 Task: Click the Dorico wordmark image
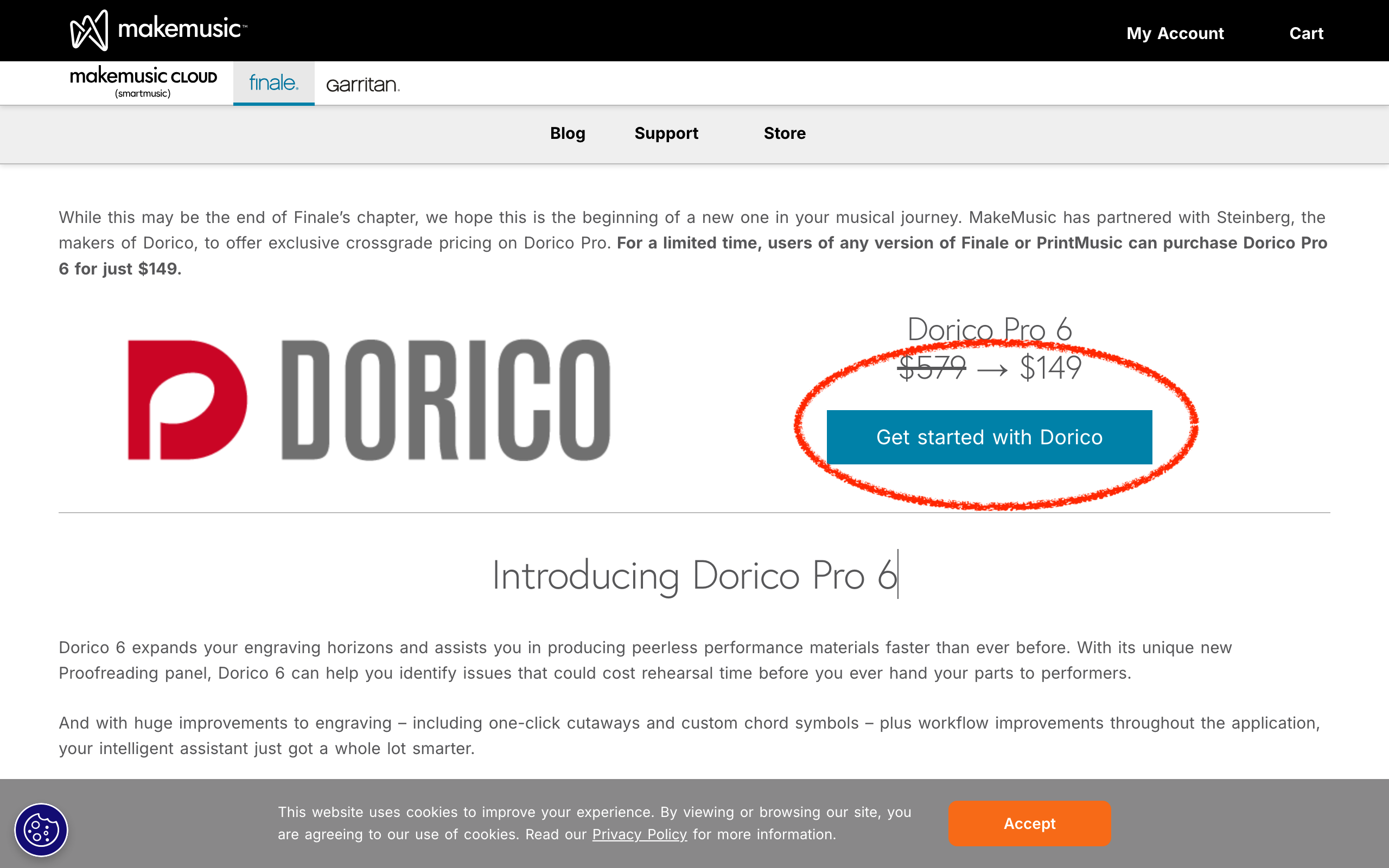pos(445,400)
